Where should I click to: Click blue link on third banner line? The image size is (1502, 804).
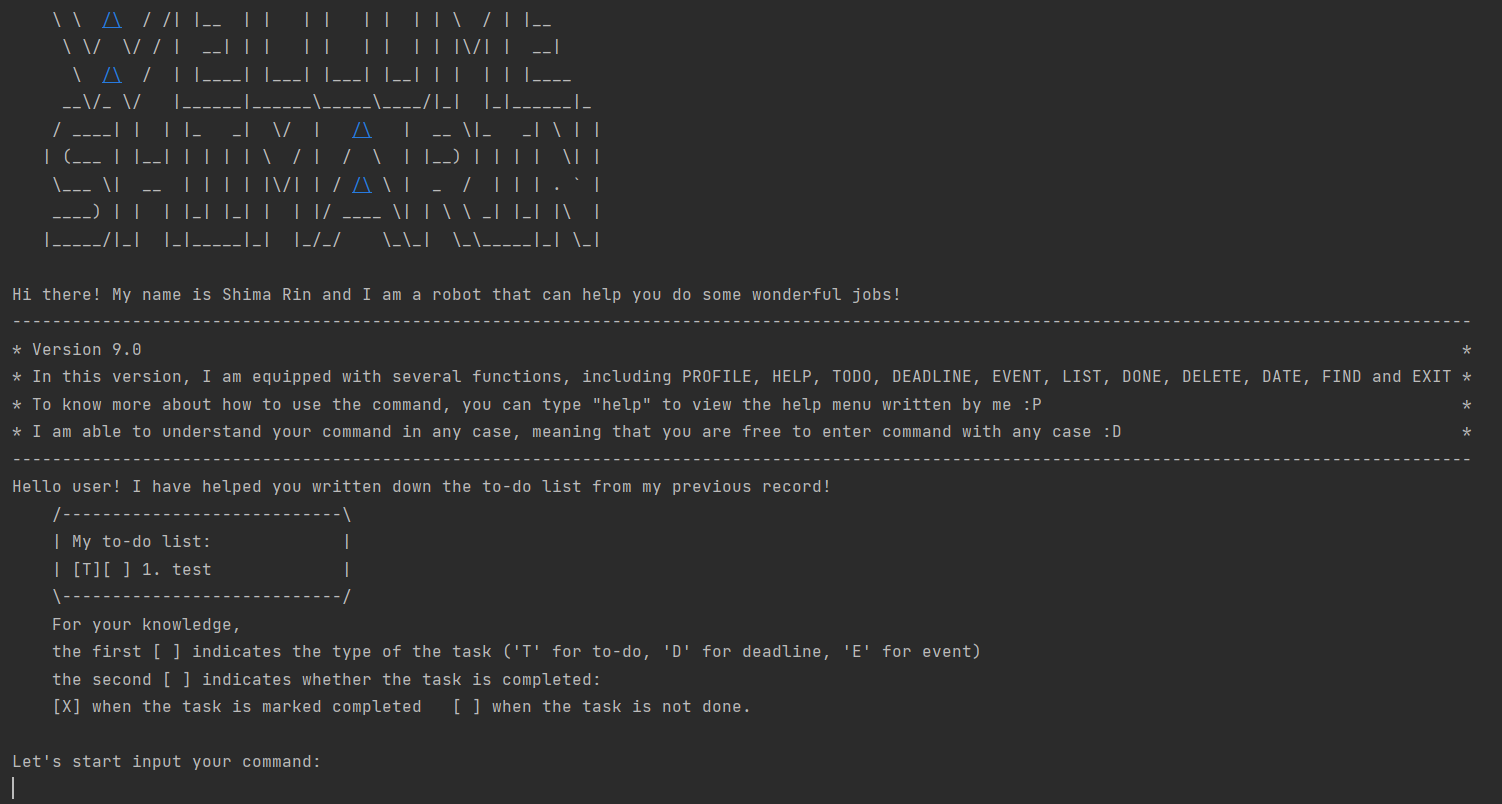112,75
